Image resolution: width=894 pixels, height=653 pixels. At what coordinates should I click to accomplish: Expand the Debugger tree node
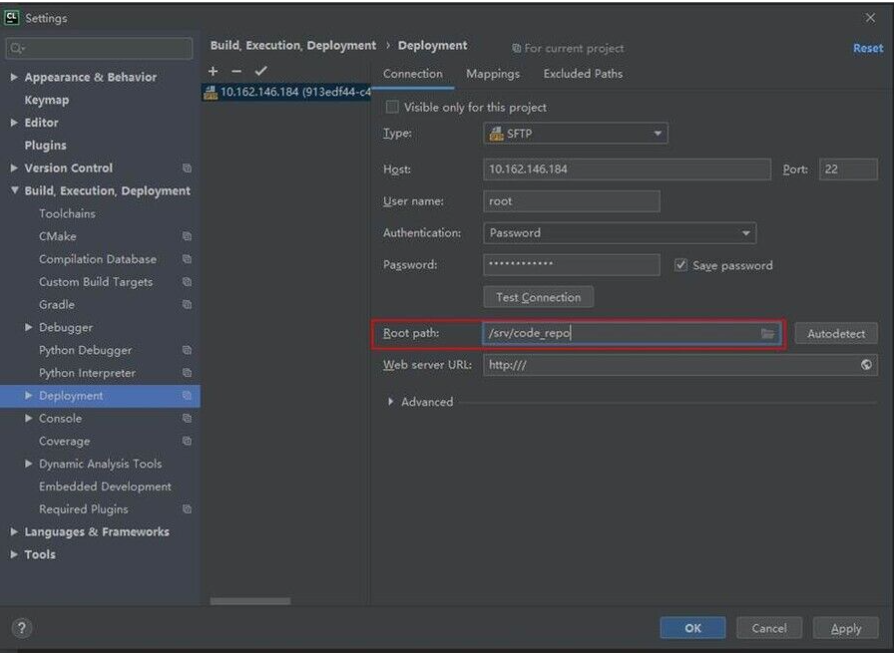29,328
